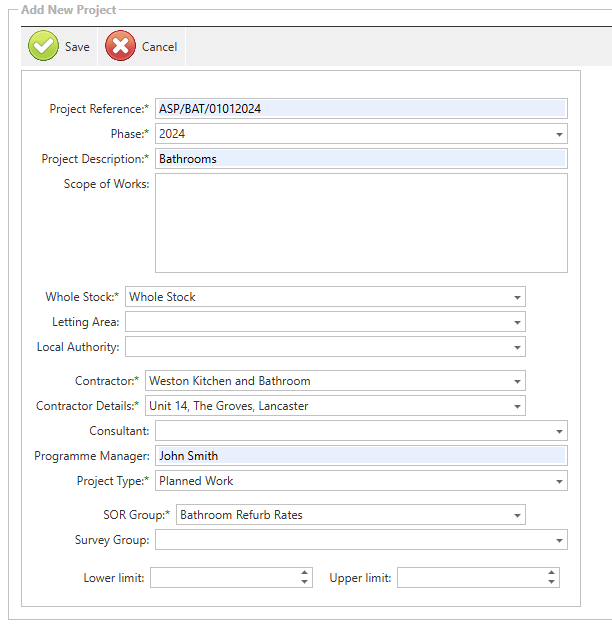The image size is (612, 630).
Task: Decrease the Upper limit with down arrow
Action: [551, 582]
